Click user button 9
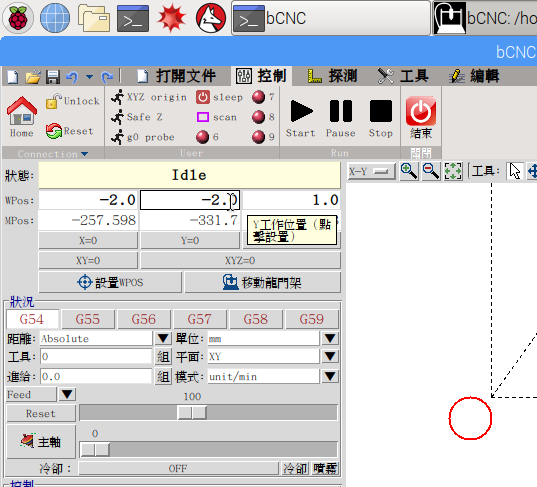Viewport: 537px width, 487px height. (263, 137)
